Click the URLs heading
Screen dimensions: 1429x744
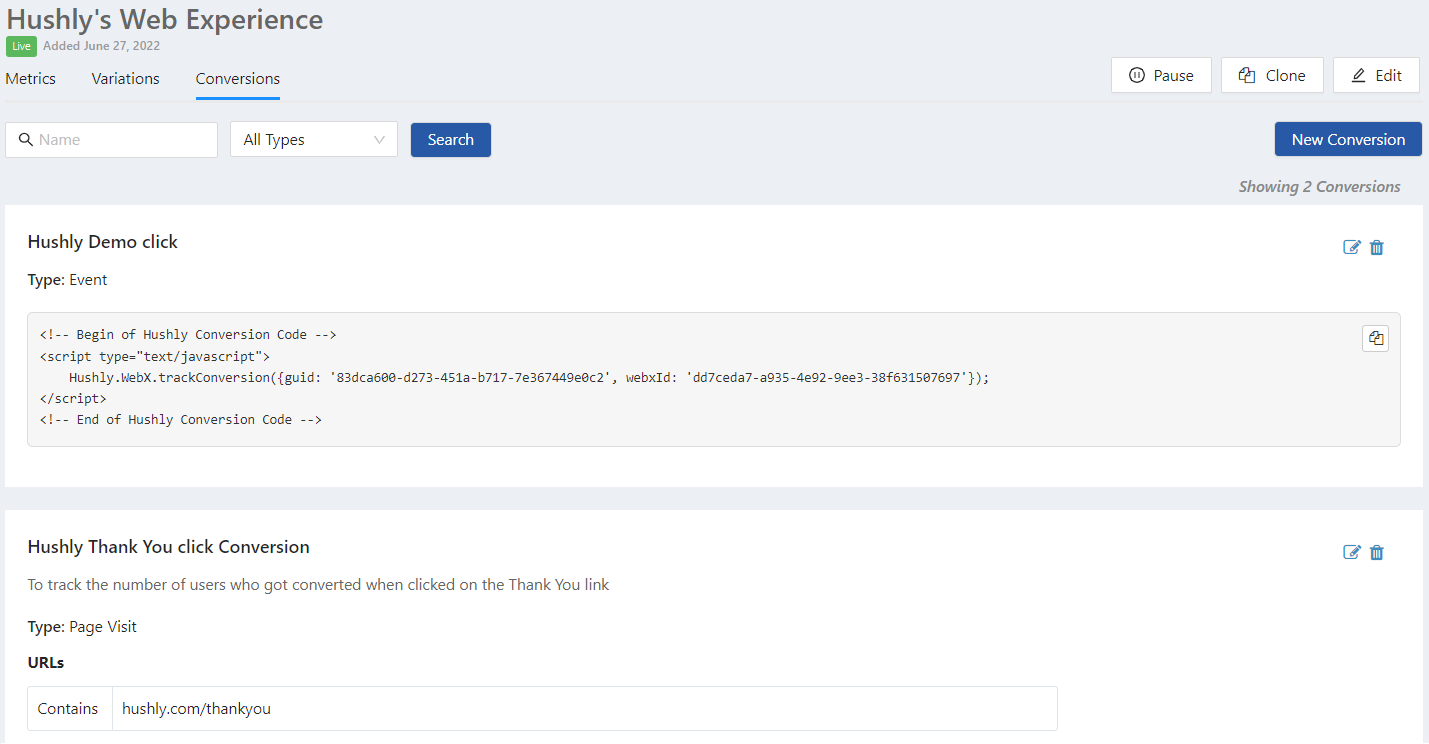(x=46, y=663)
